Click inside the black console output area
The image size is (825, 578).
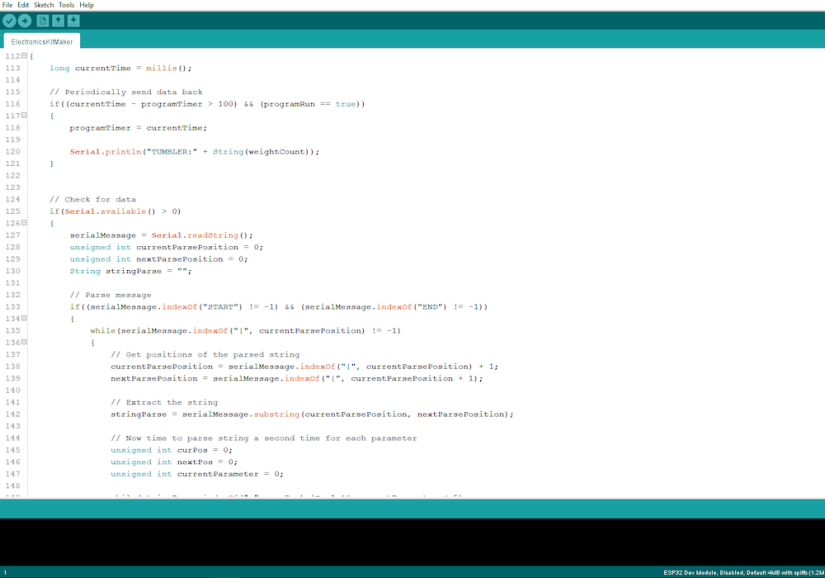click(412, 542)
